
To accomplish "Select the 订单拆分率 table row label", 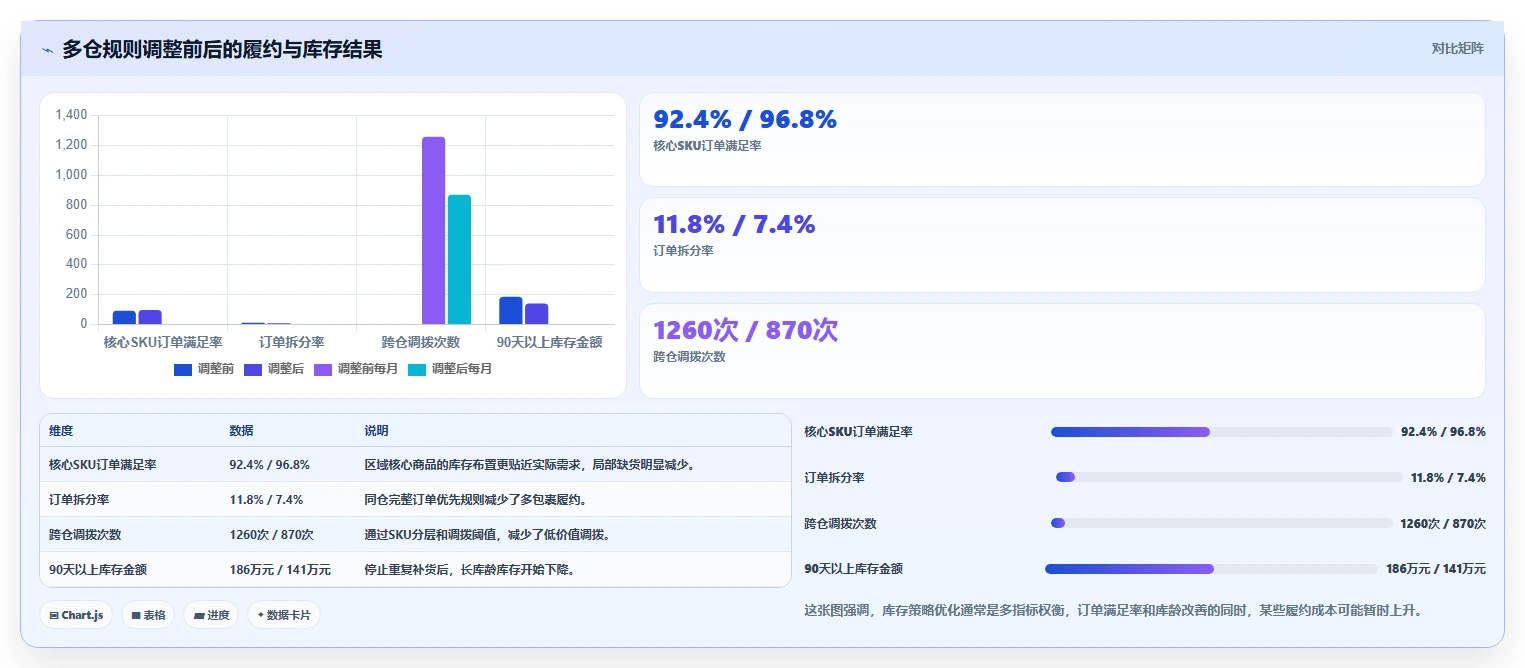I will click(x=79, y=500).
